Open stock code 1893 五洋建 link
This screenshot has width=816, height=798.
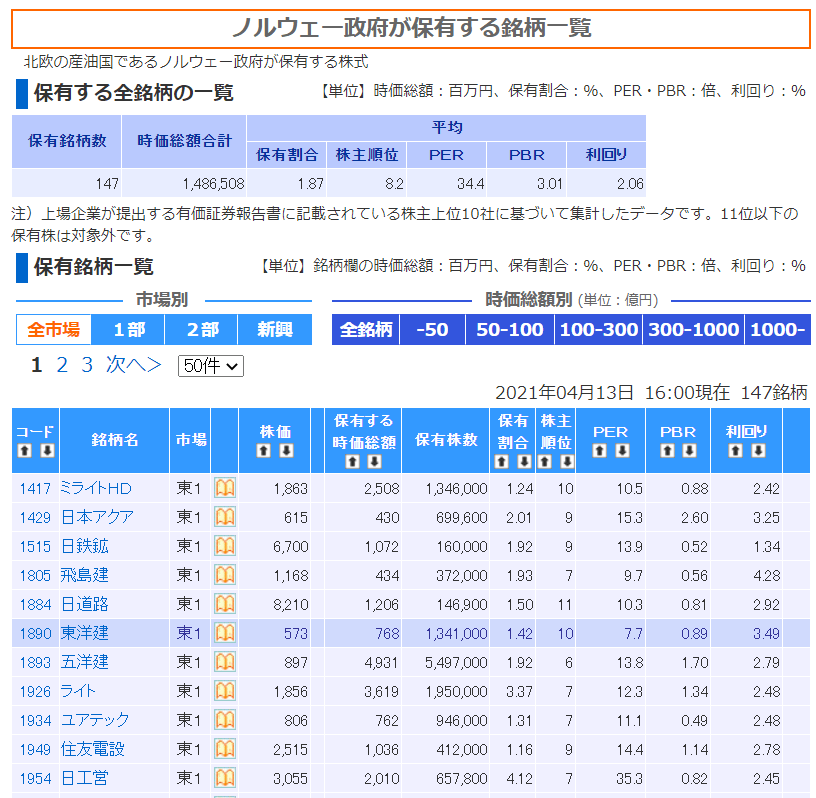(x=34, y=662)
